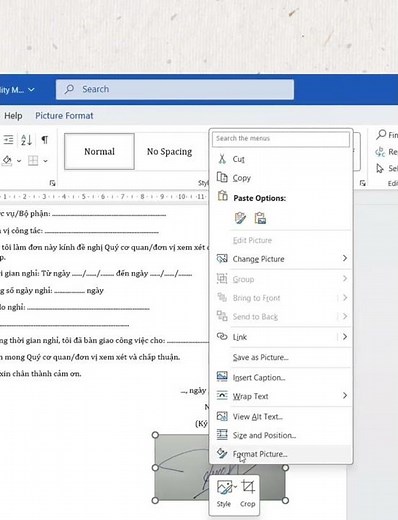Click the Crop button on mini toolbar

click(248, 494)
